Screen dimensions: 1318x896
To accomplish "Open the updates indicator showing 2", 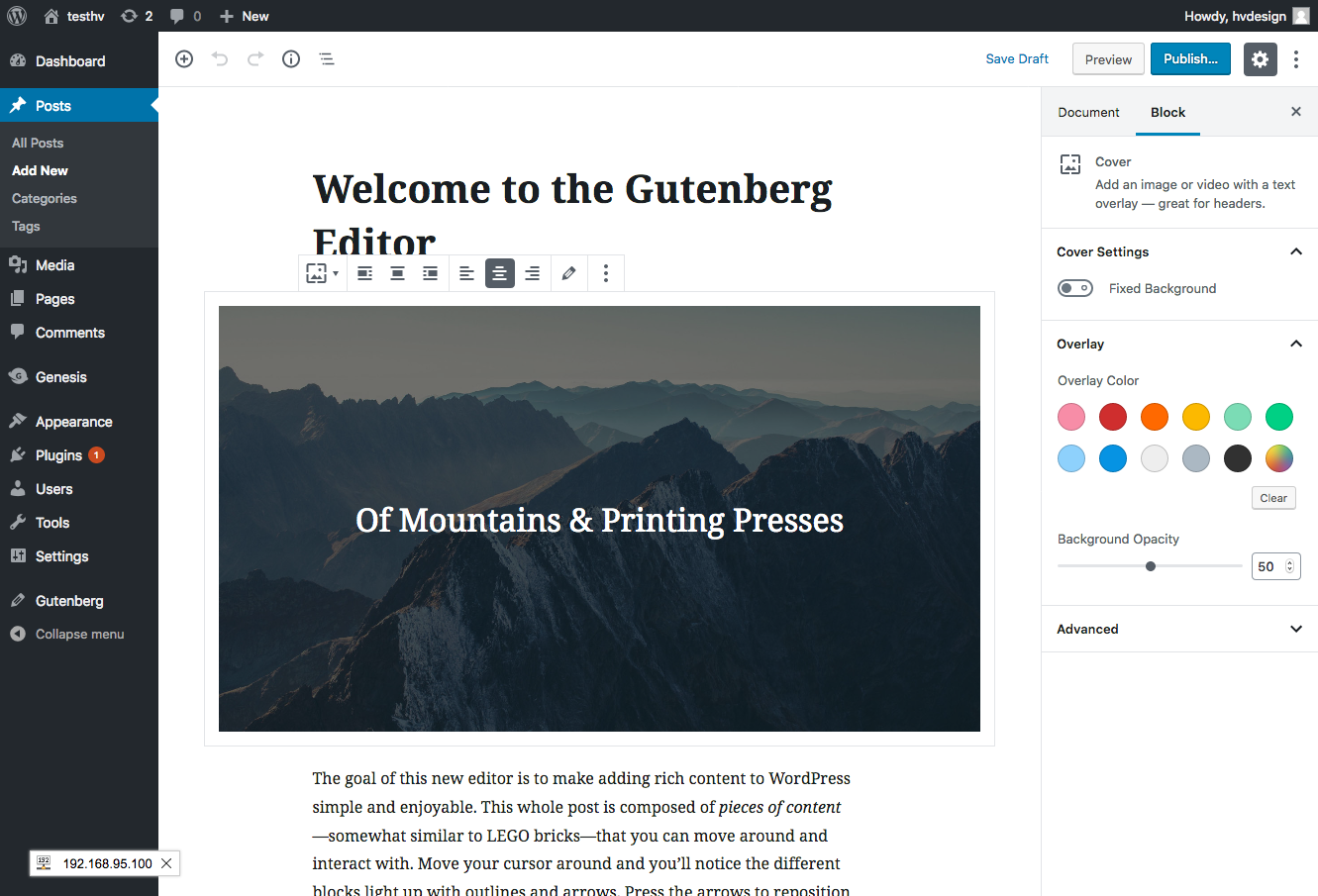I will coord(137,16).
